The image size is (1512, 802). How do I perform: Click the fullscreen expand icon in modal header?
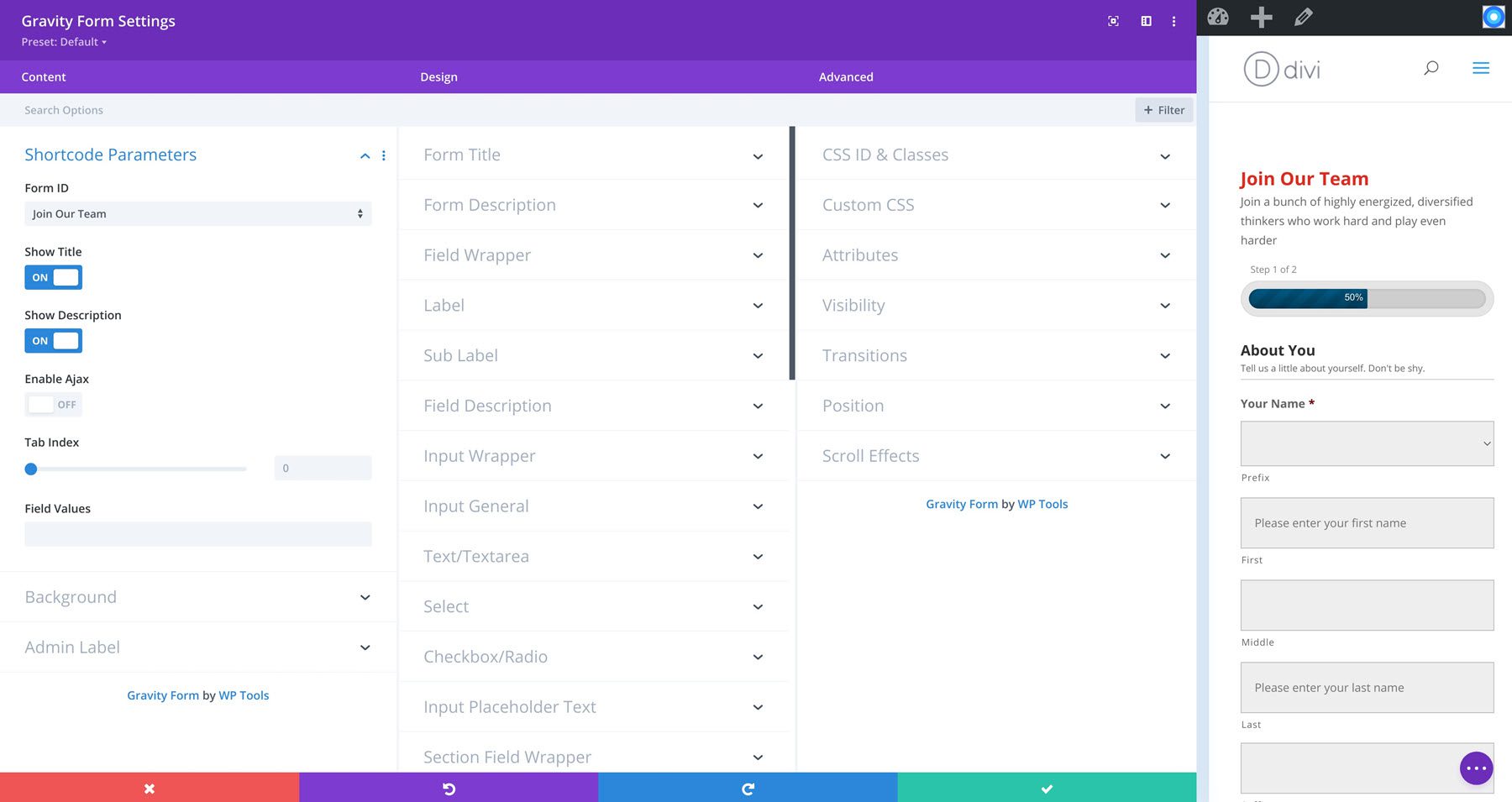point(1112,21)
